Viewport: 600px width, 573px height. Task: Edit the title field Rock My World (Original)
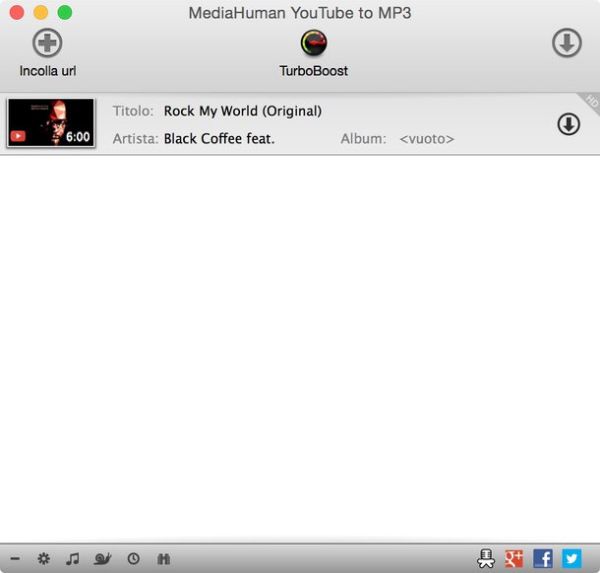[x=242, y=111]
